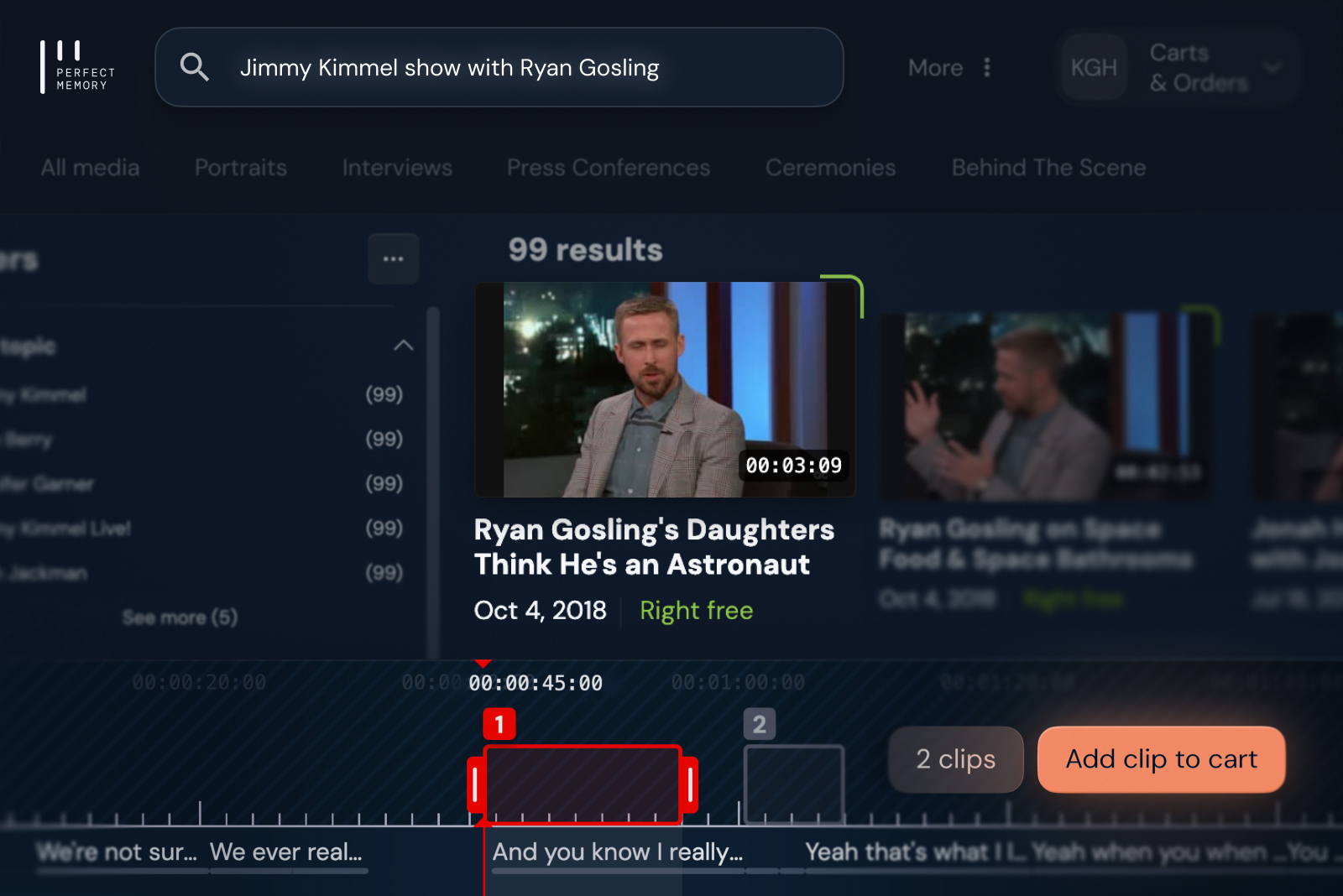Image resolution: width=1343 pixels, height=896 pixels.
Task: Select the second unselected clip region box
Action: click(x=794, y=784)
